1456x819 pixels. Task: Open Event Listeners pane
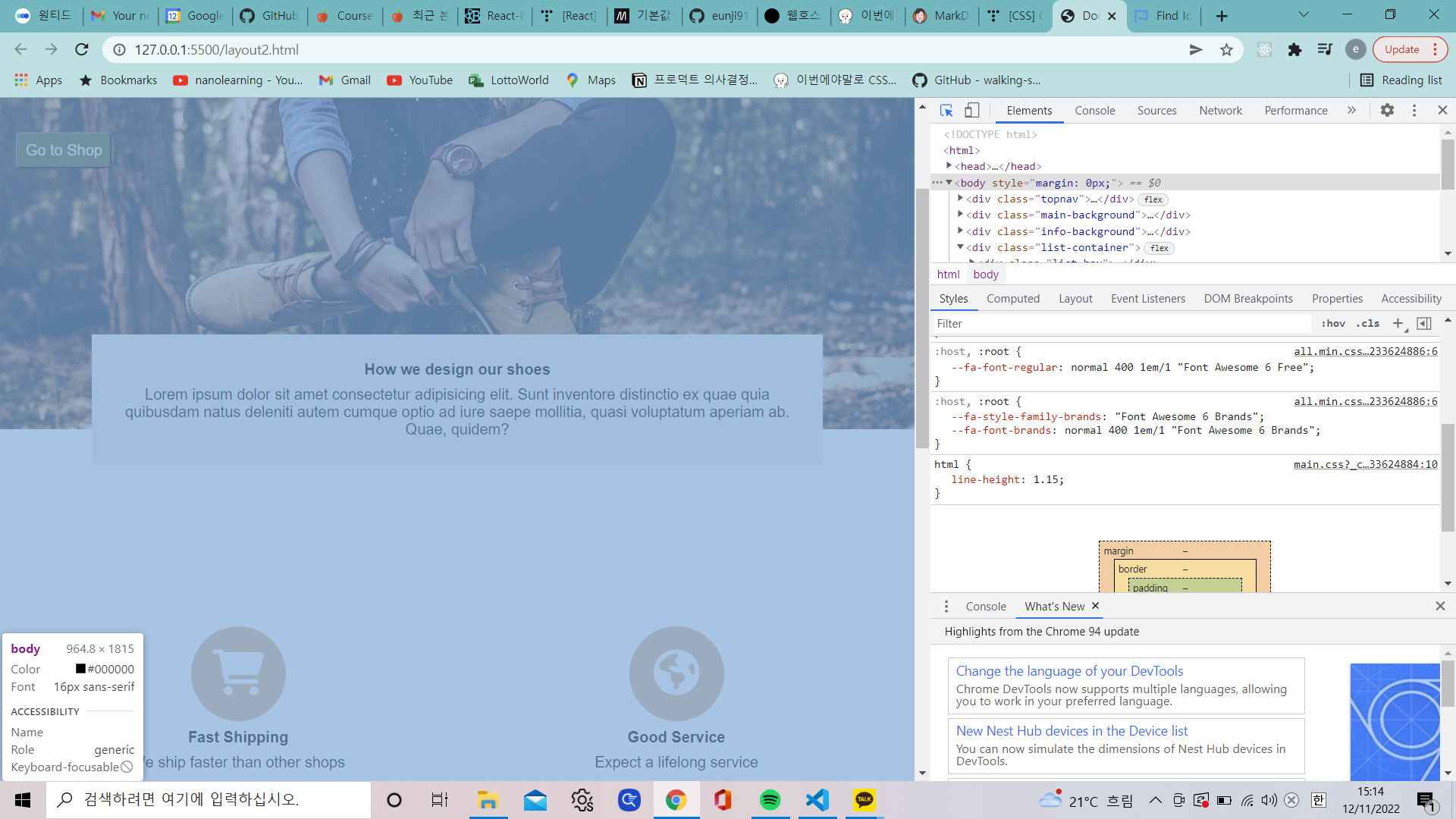pos(1147,299)
